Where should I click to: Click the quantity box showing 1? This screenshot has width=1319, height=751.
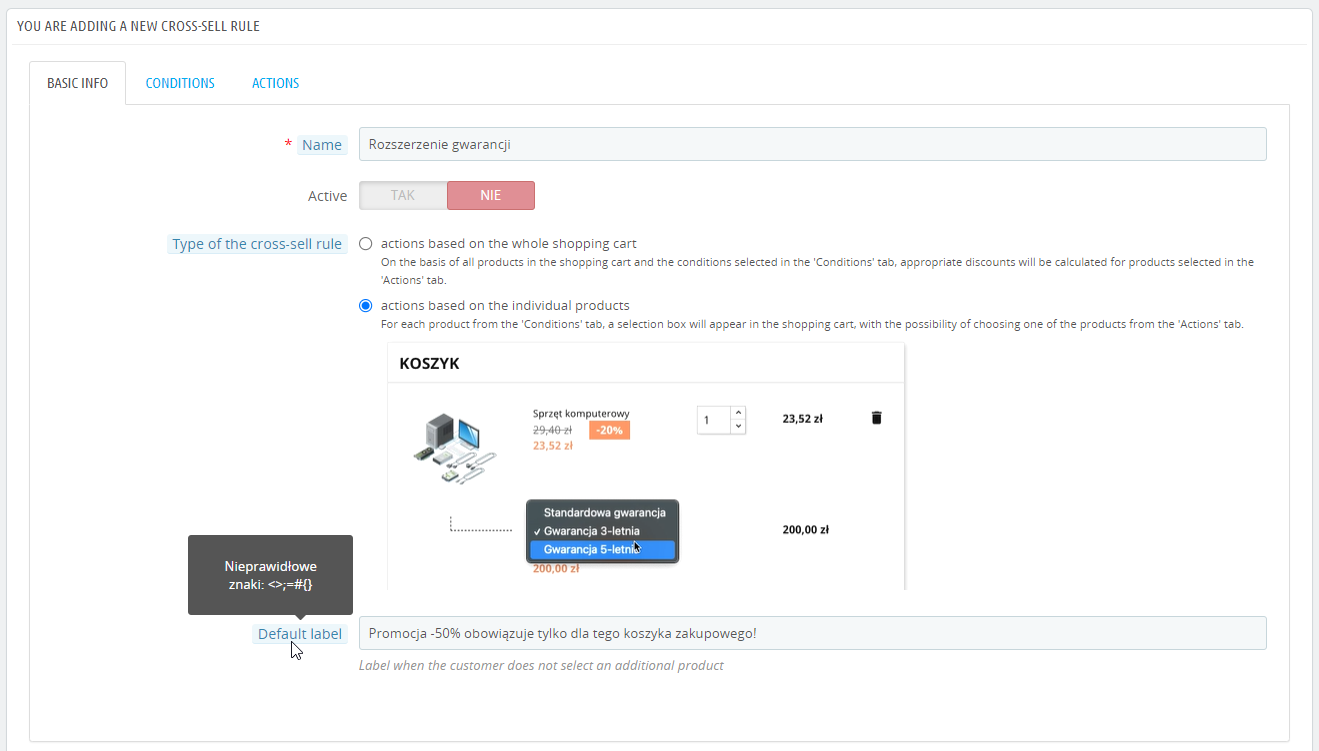pos(713,420)
